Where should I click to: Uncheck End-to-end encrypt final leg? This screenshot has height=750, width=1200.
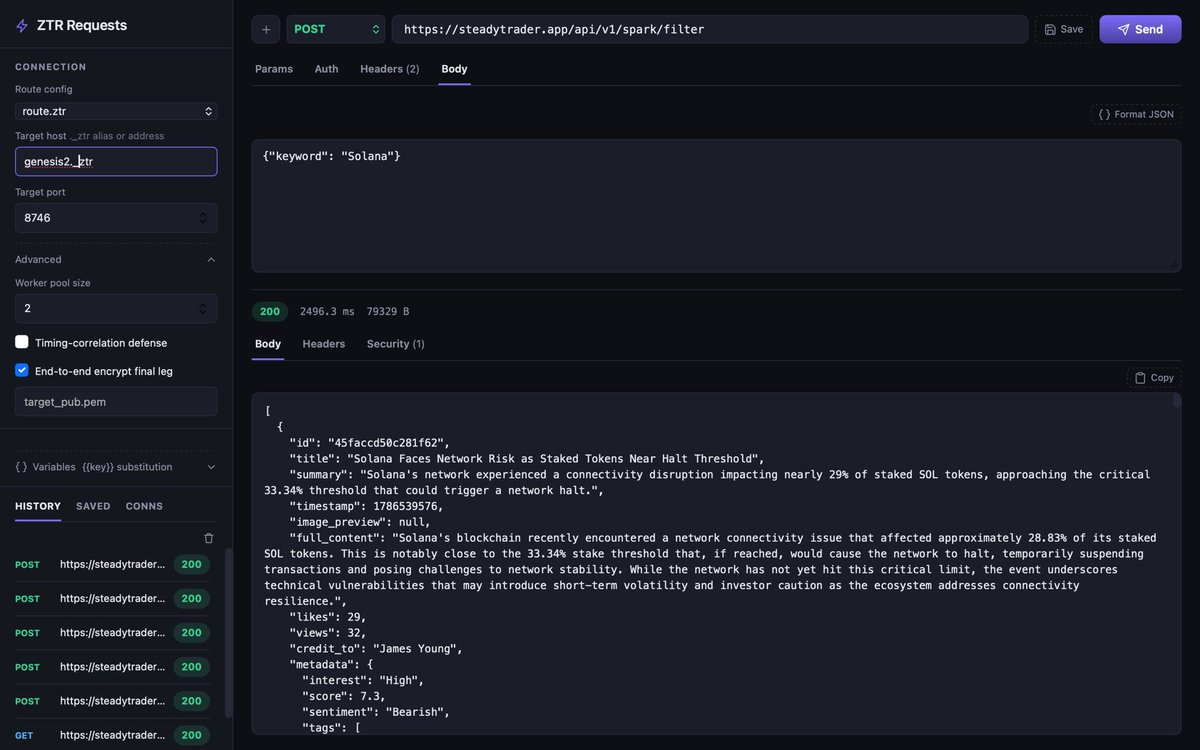(x=22, y=370)
